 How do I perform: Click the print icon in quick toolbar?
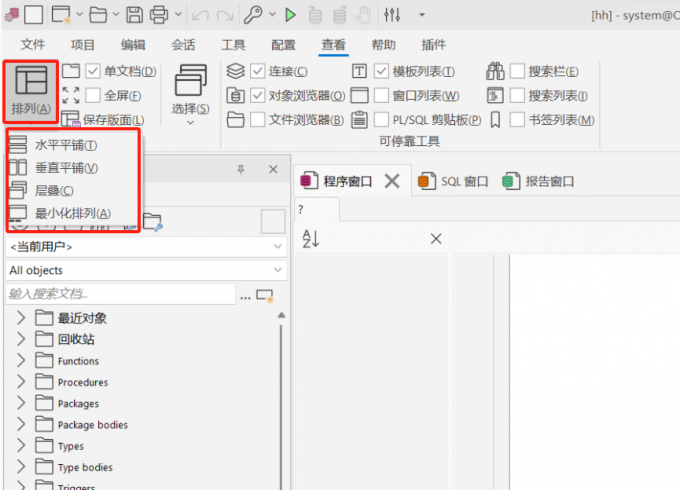159,15
